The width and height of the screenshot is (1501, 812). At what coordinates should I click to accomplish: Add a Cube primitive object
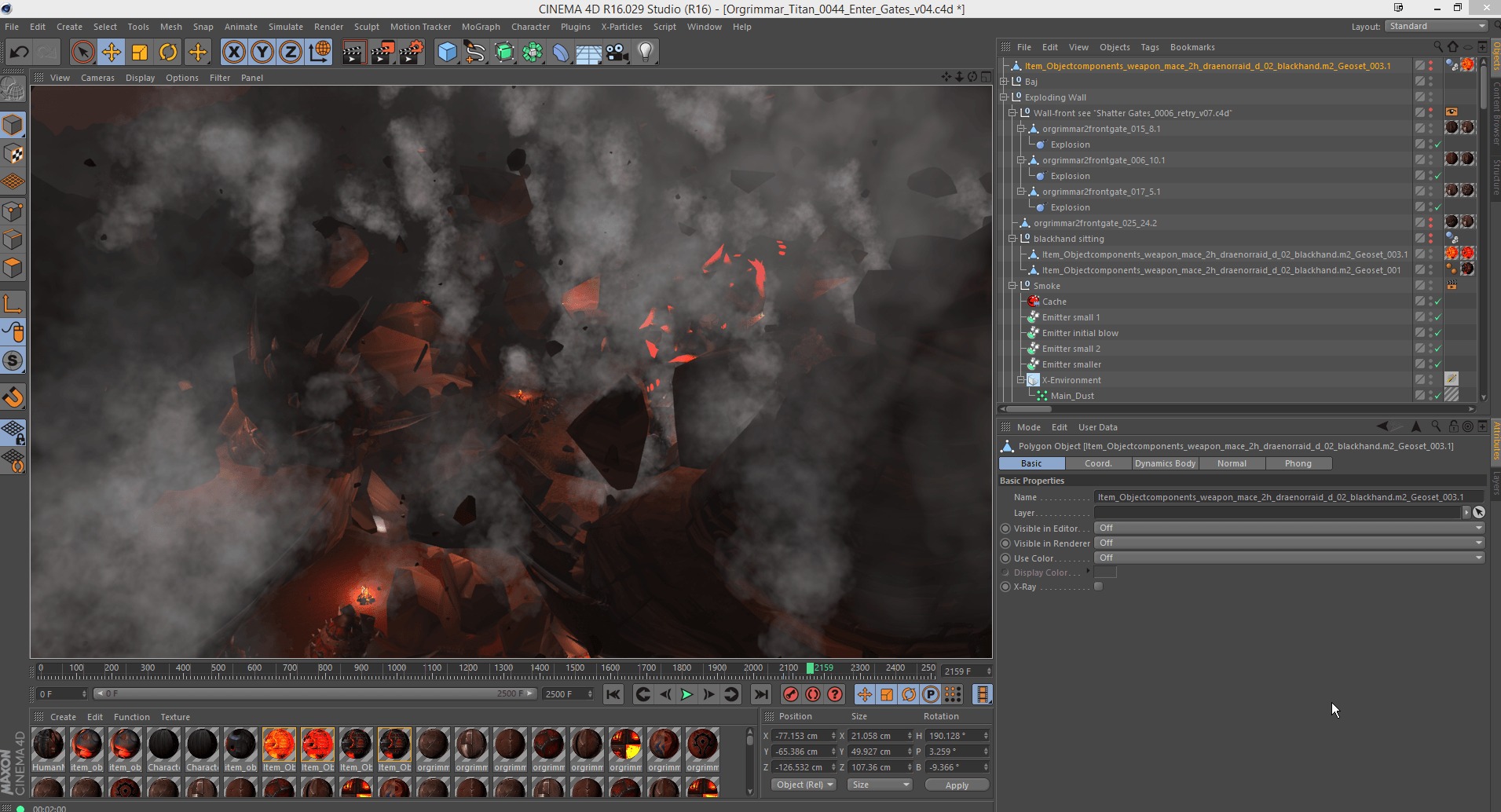click(448, 53)
